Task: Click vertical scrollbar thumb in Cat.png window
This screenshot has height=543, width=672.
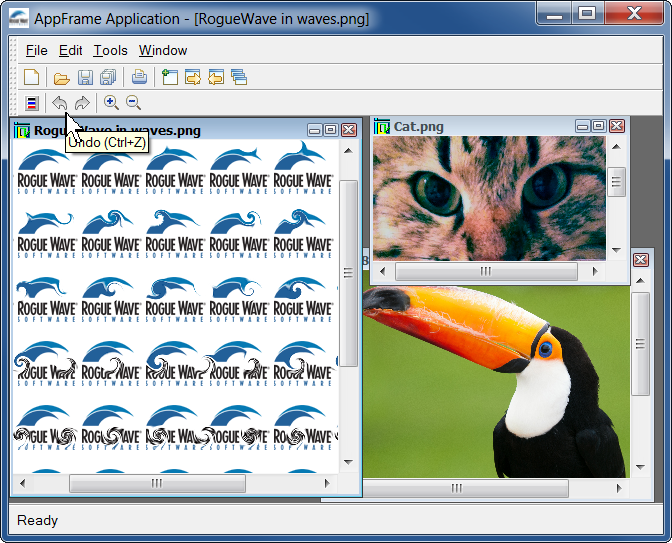Action: point(616,182)
